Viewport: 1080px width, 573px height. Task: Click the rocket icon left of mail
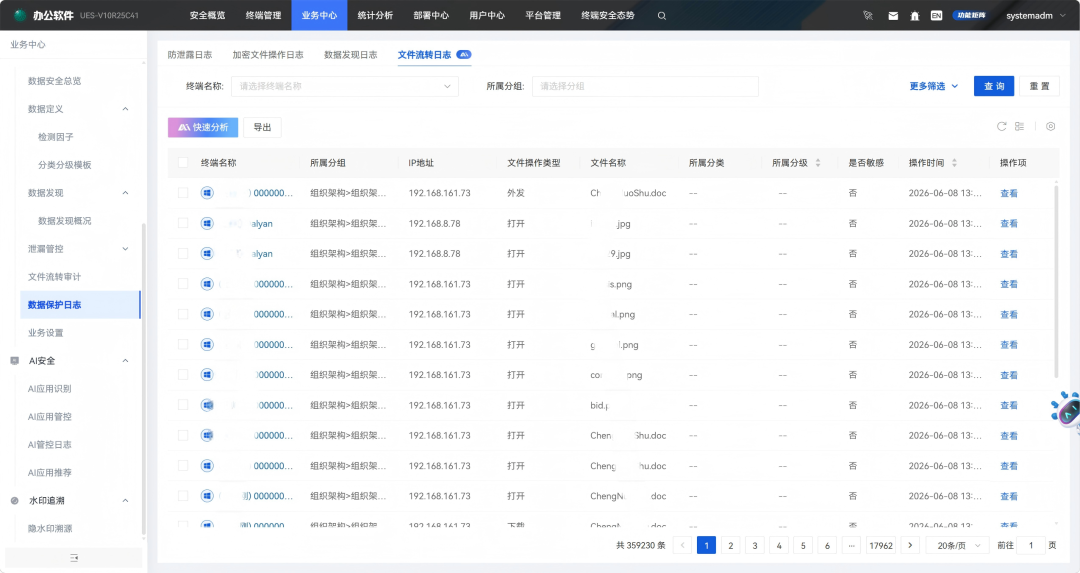click(868, 15)
